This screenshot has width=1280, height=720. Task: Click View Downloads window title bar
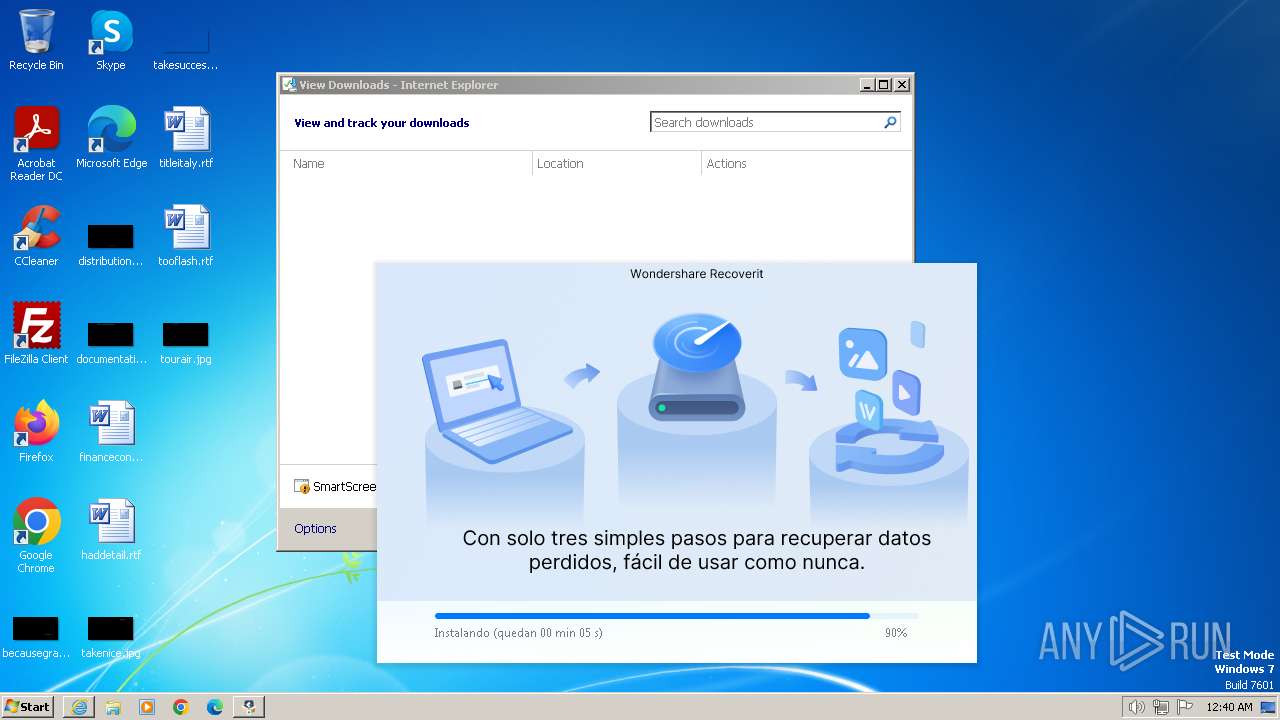570,85
